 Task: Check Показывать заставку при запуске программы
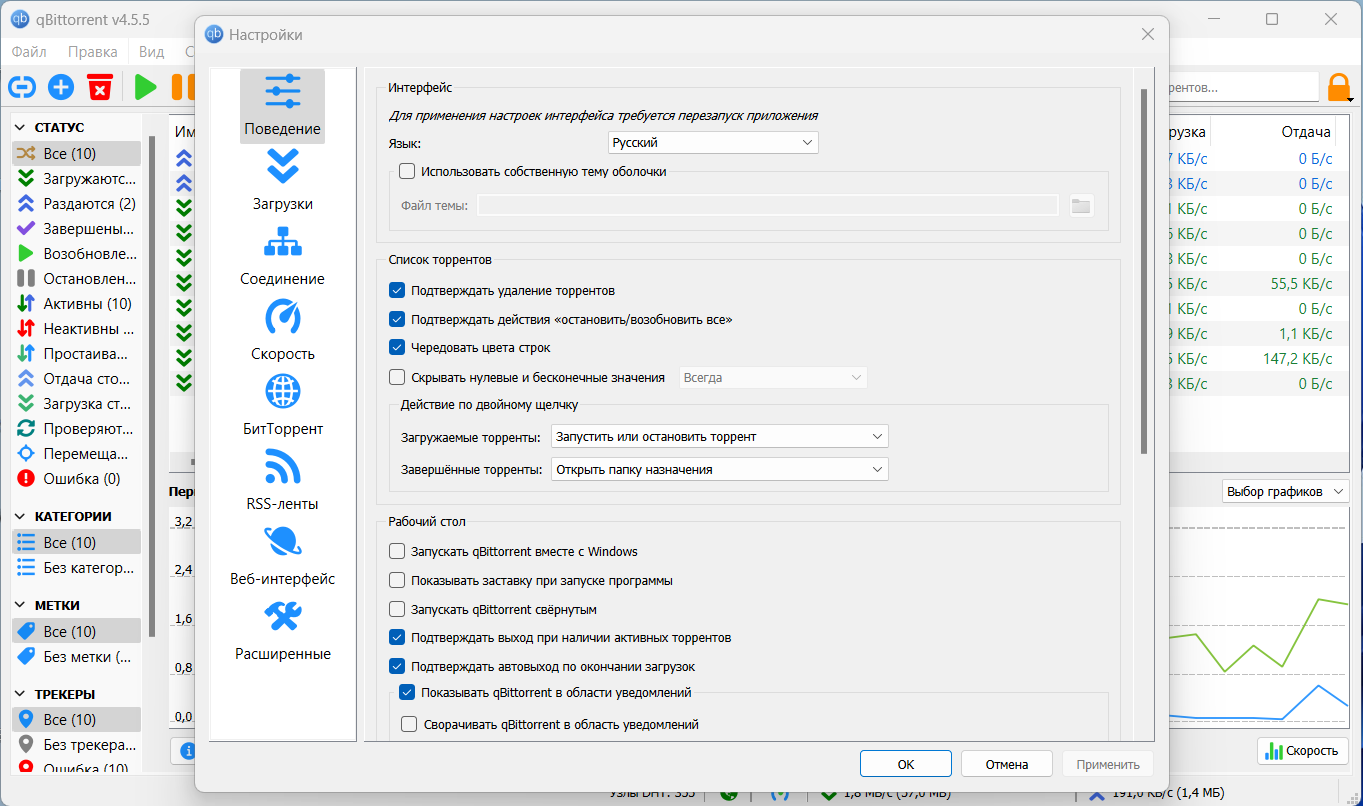[397, 580]
